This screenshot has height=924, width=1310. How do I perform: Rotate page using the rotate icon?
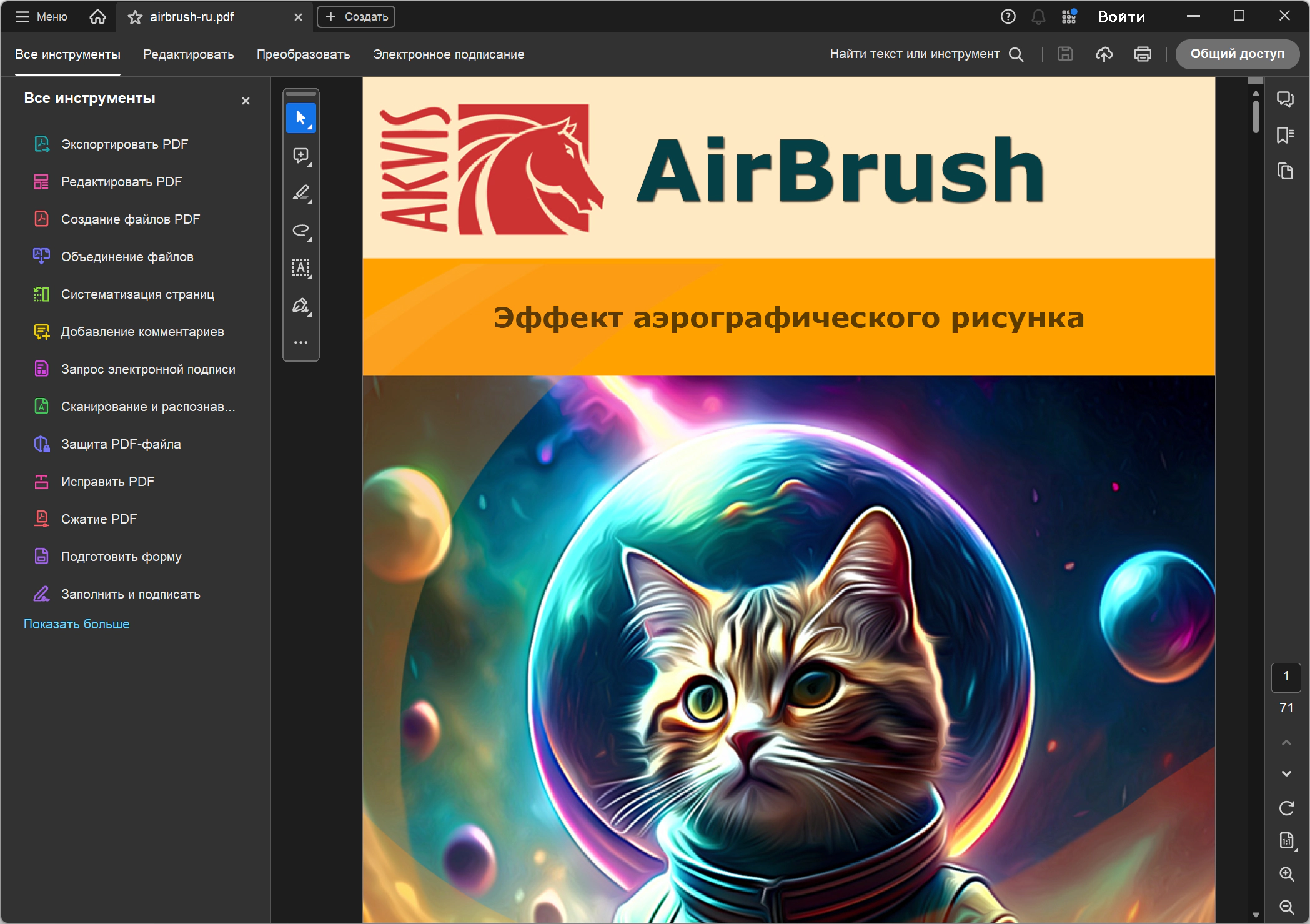(1286, 808)
